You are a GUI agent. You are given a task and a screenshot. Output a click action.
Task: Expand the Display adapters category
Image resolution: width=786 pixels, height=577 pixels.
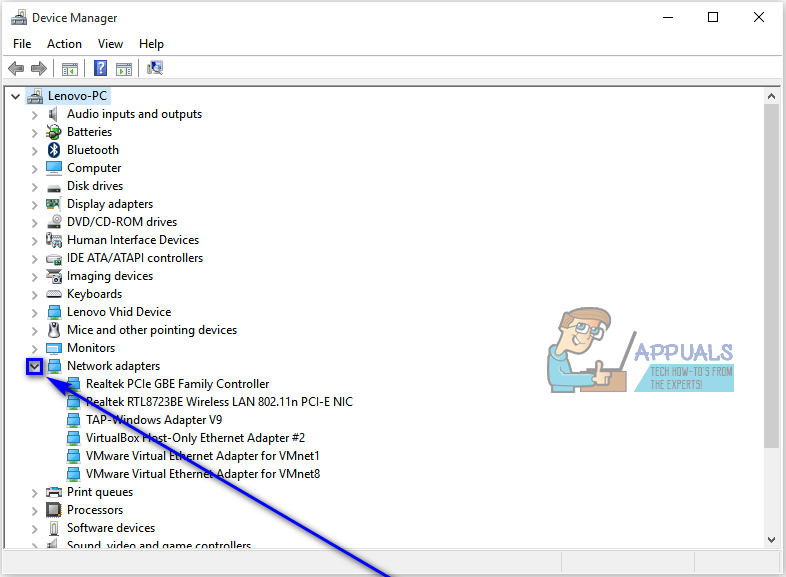[34, 205]
